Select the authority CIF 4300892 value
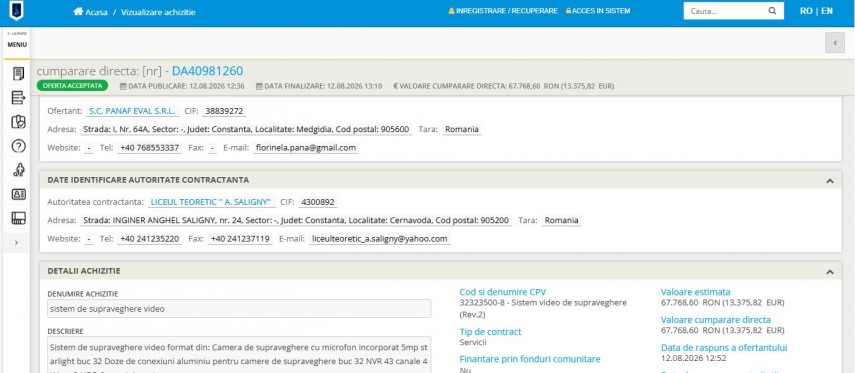Viewport: 855px width, 373px height. (318, 202)
